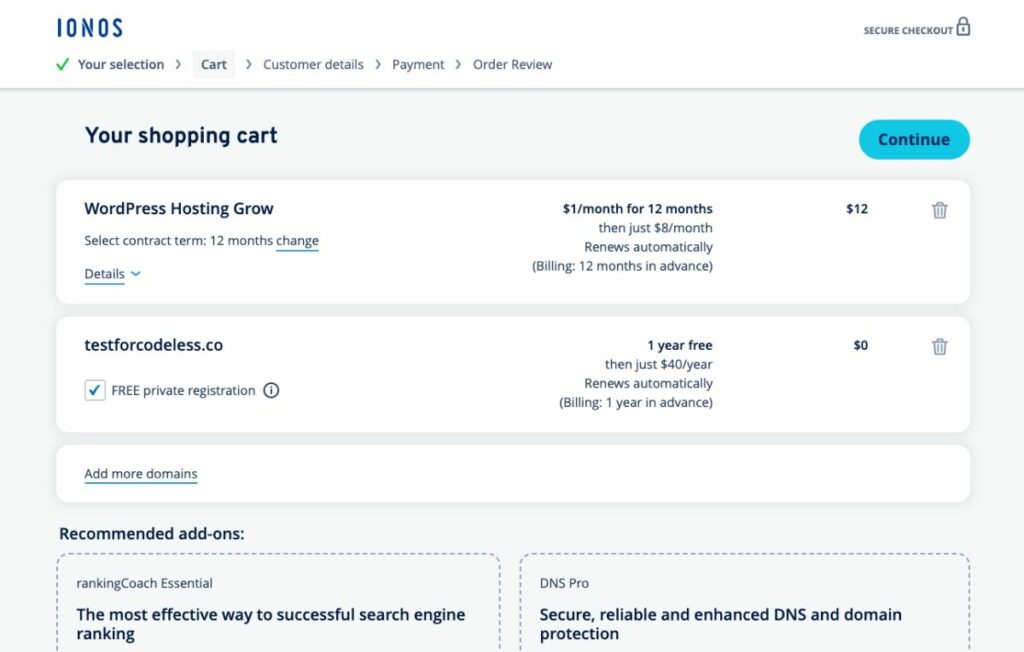Delete WordPress Hosting Grow from cart
The height and width of the screenshot is (652, 1024).
[939, 210]
